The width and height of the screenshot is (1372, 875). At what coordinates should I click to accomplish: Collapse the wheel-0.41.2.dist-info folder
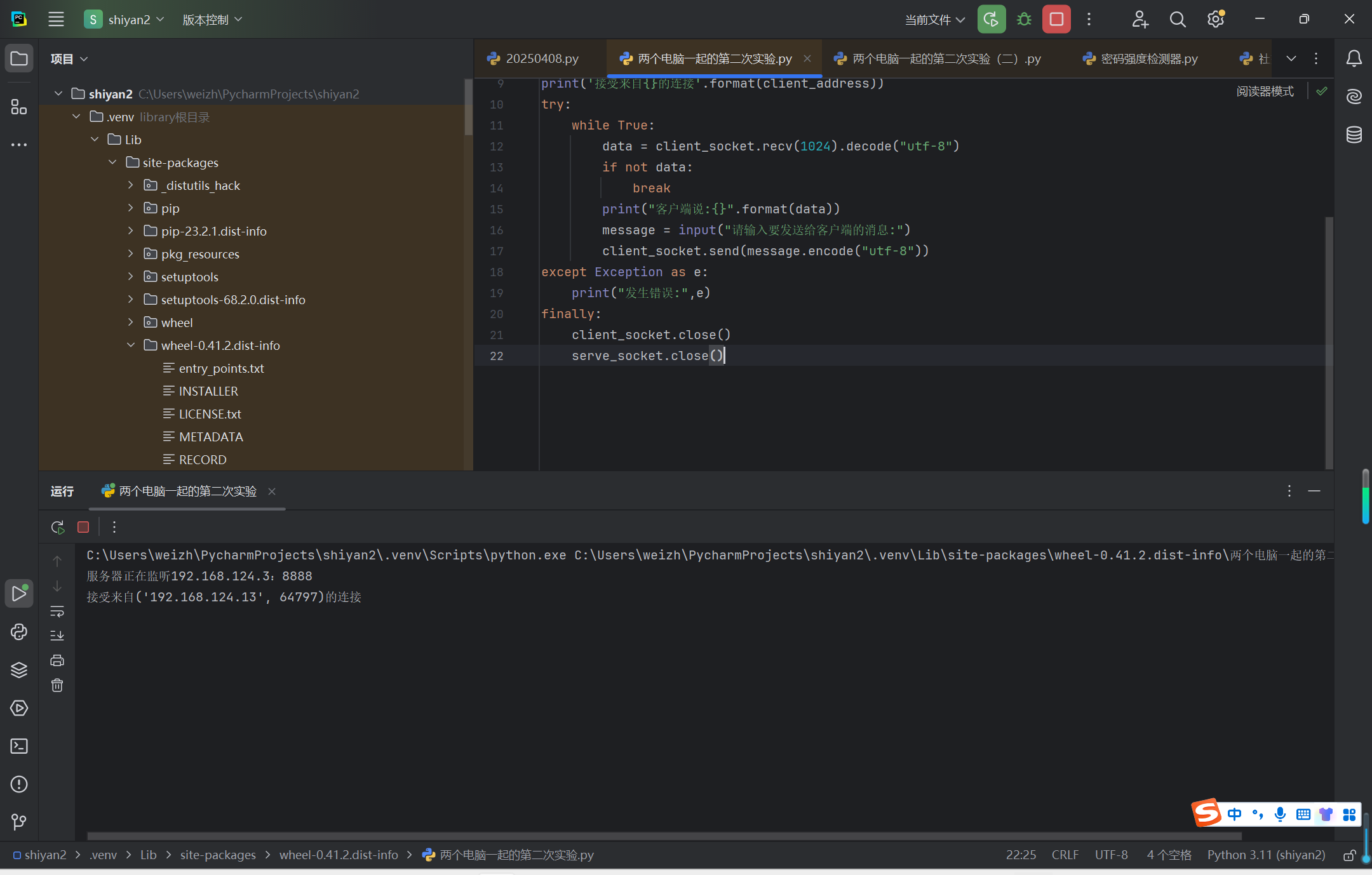tap(131, 345)
